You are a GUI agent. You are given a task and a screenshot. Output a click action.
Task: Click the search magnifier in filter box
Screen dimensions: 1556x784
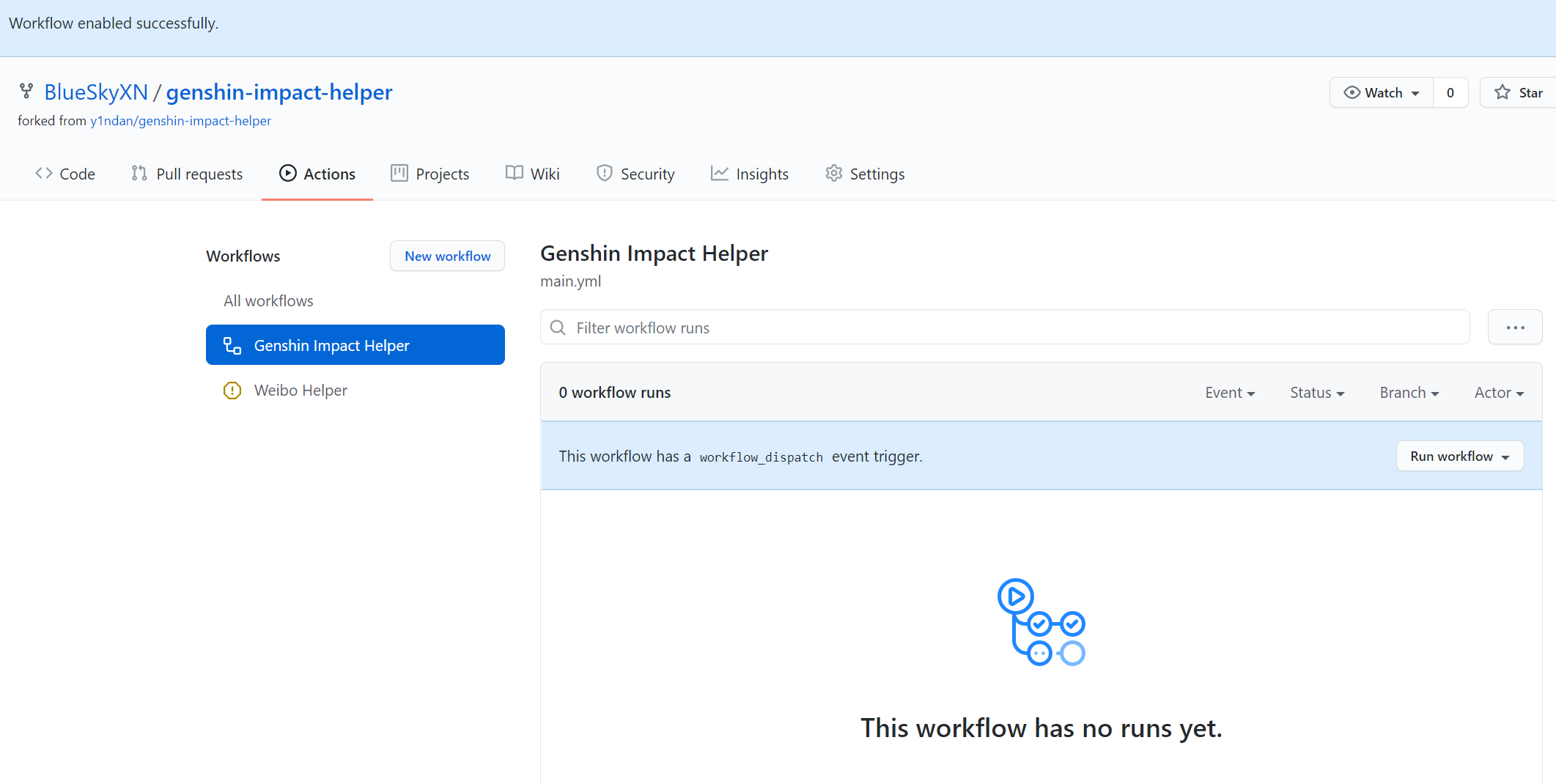[x=558, y=328]
